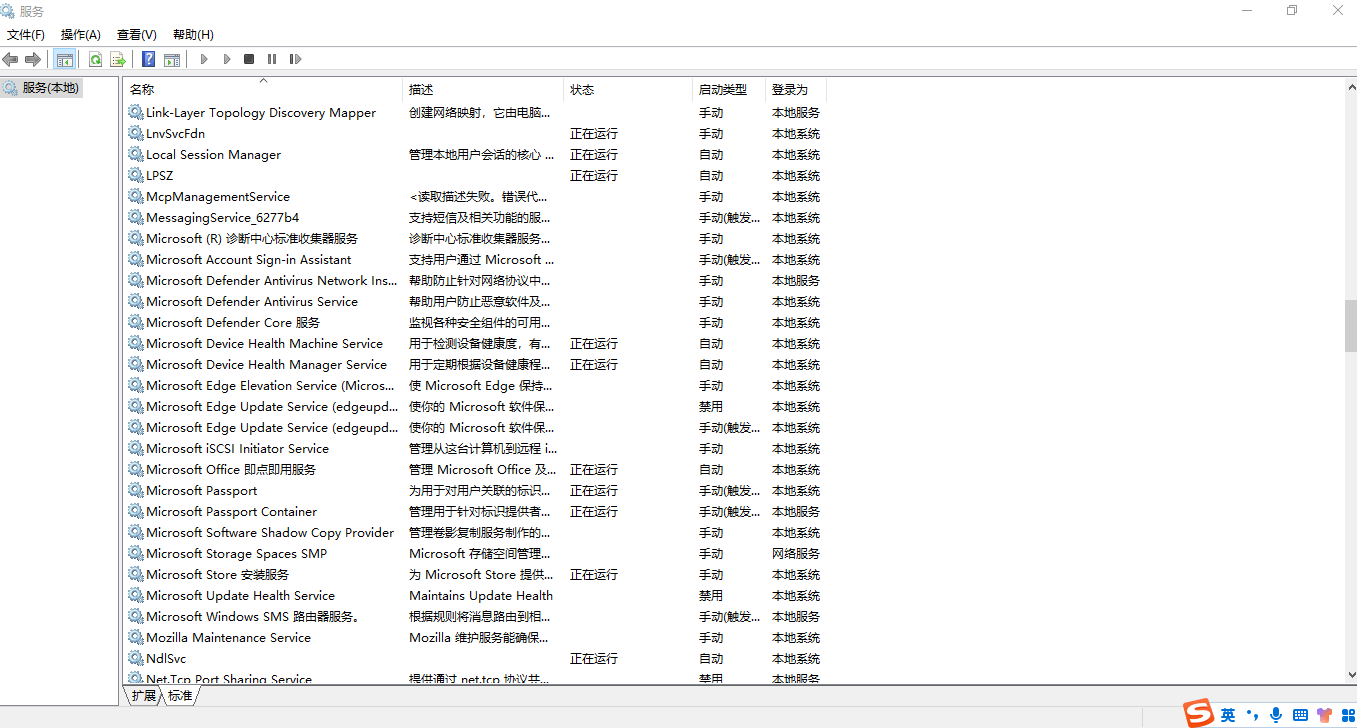Screen dimensions: 1357x728
Task: Click the pause service toolbar icon
Action: pos(272,59)
